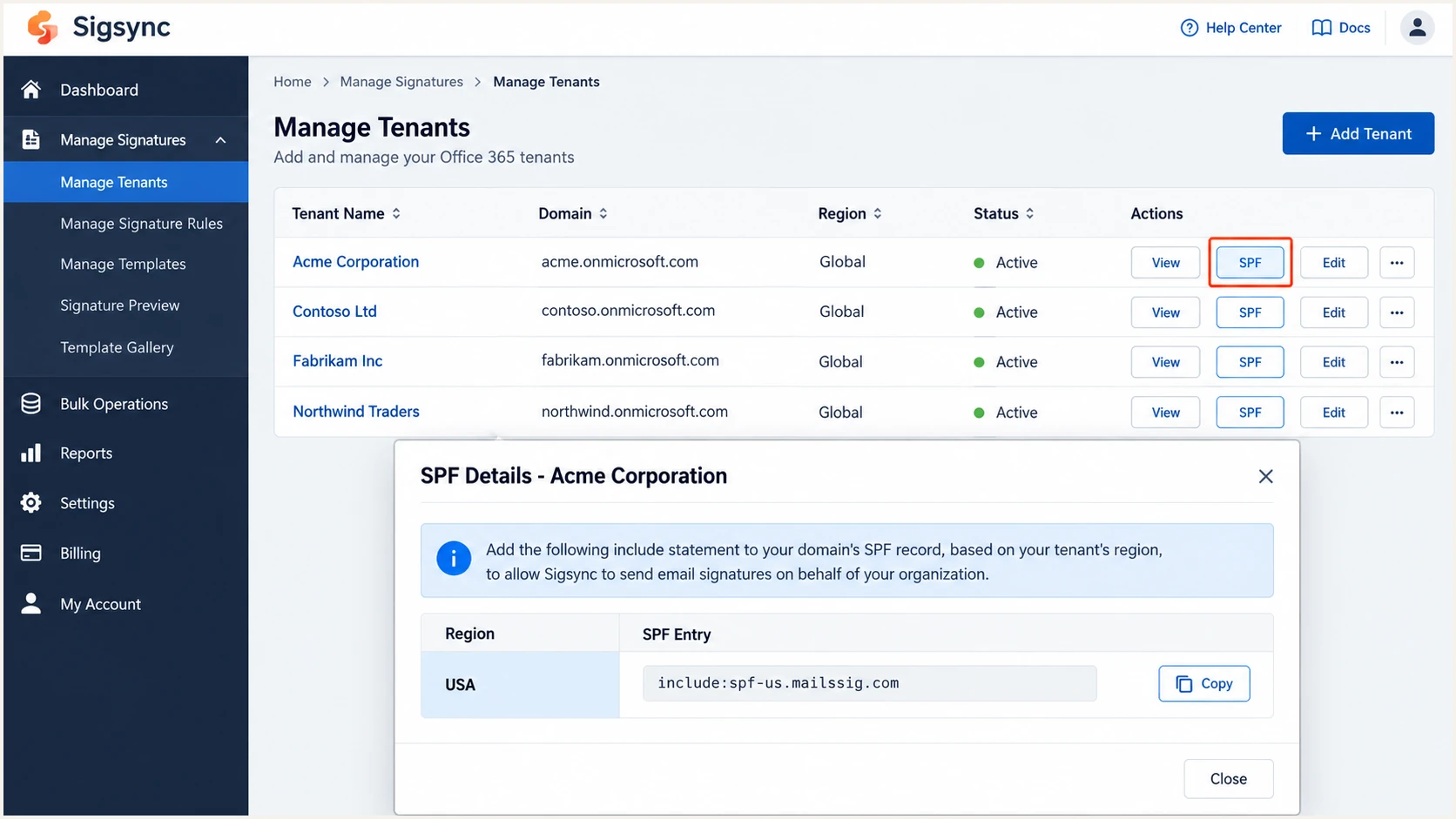1456x819 pixels.
Task: Click Edit button for Fabrikam Inc
Action: (1333, 362)
